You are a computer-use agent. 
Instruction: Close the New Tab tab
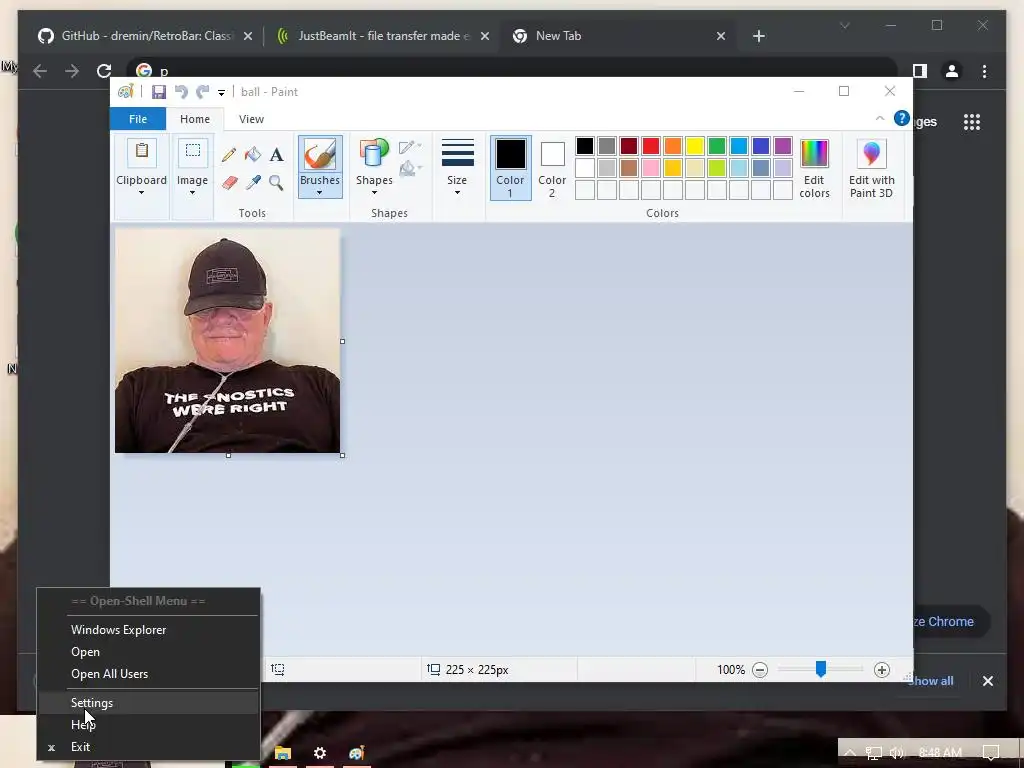click(720, 36)
